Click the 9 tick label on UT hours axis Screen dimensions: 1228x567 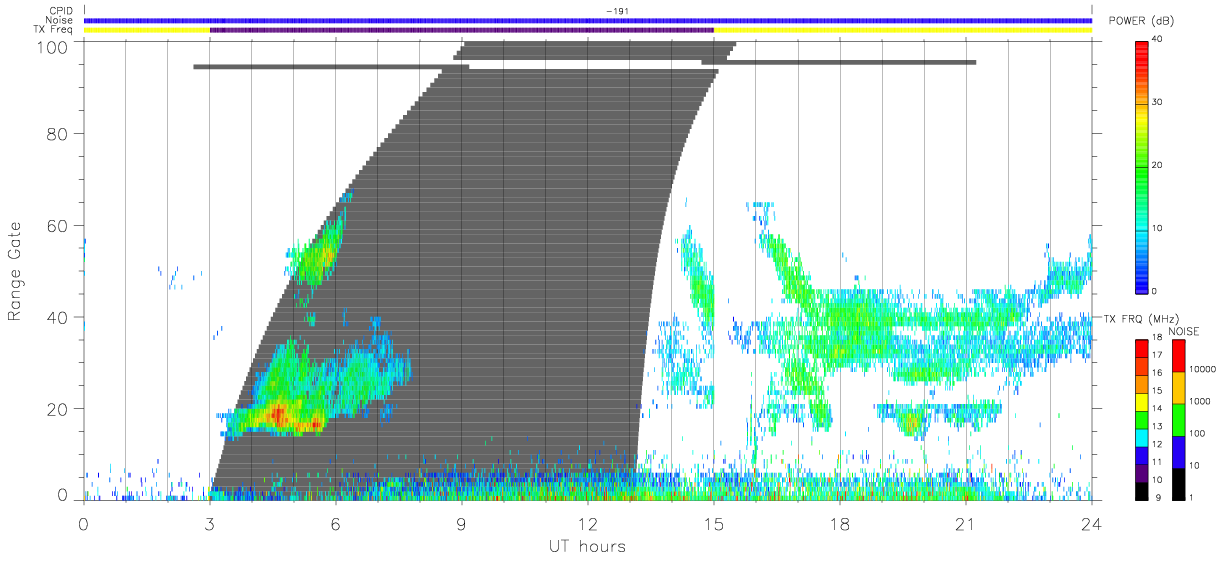pyautogui.click(x=462, y=523)
